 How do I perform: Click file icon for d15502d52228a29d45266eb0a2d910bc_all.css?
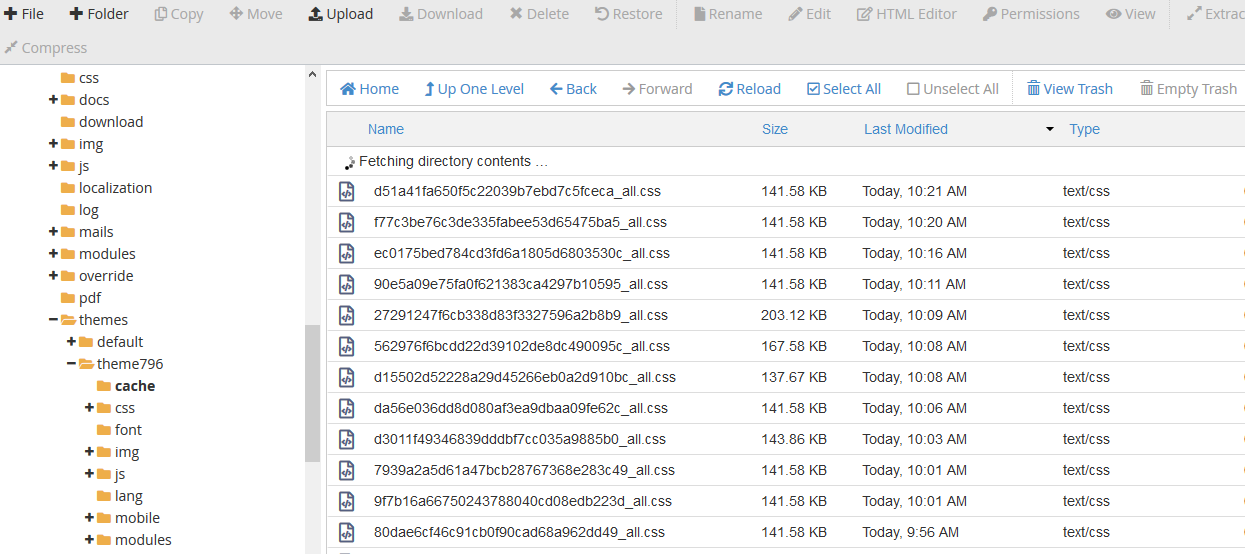click(x=346, y=377)
